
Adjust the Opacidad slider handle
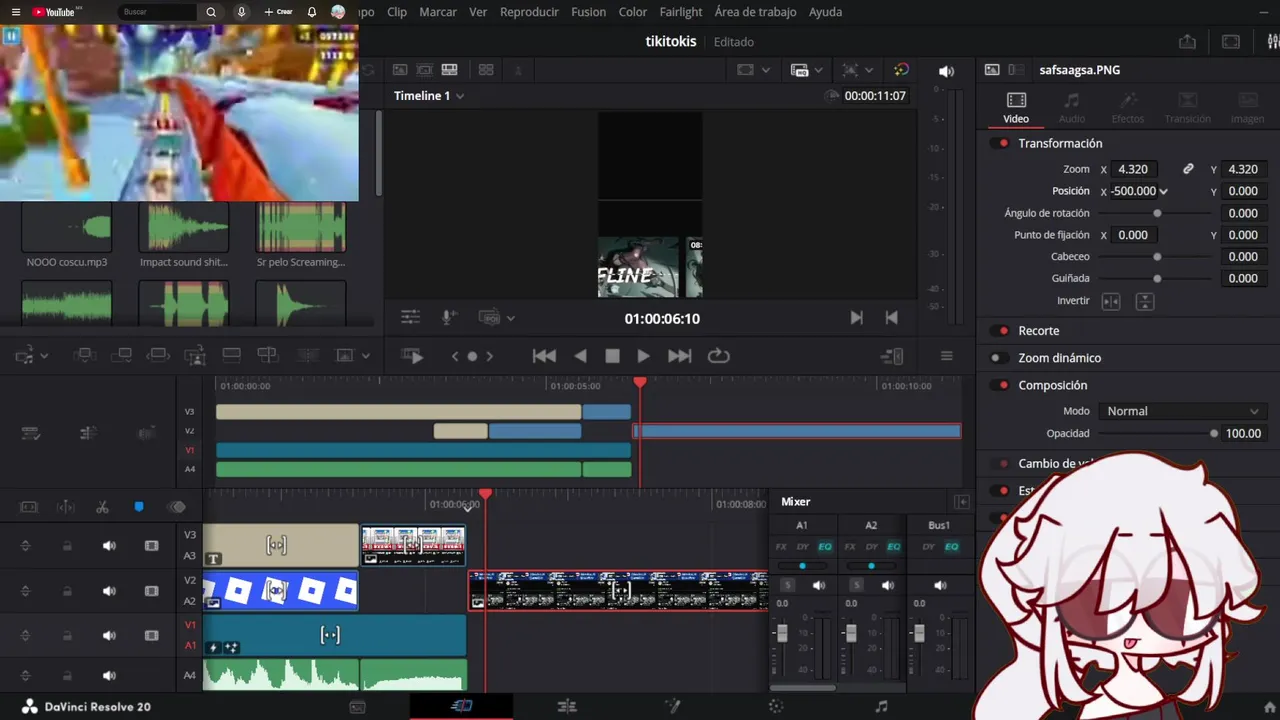pos(1214,434)
